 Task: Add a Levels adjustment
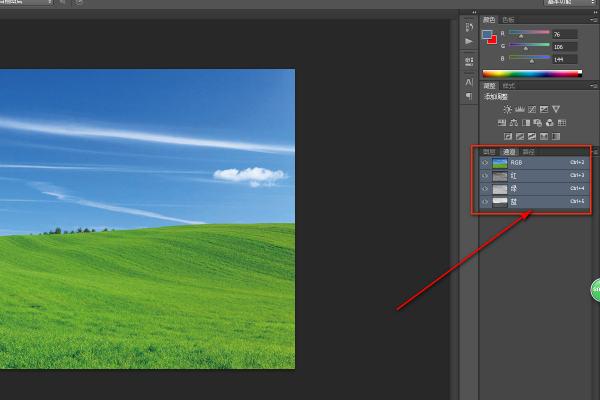(520, 109)
